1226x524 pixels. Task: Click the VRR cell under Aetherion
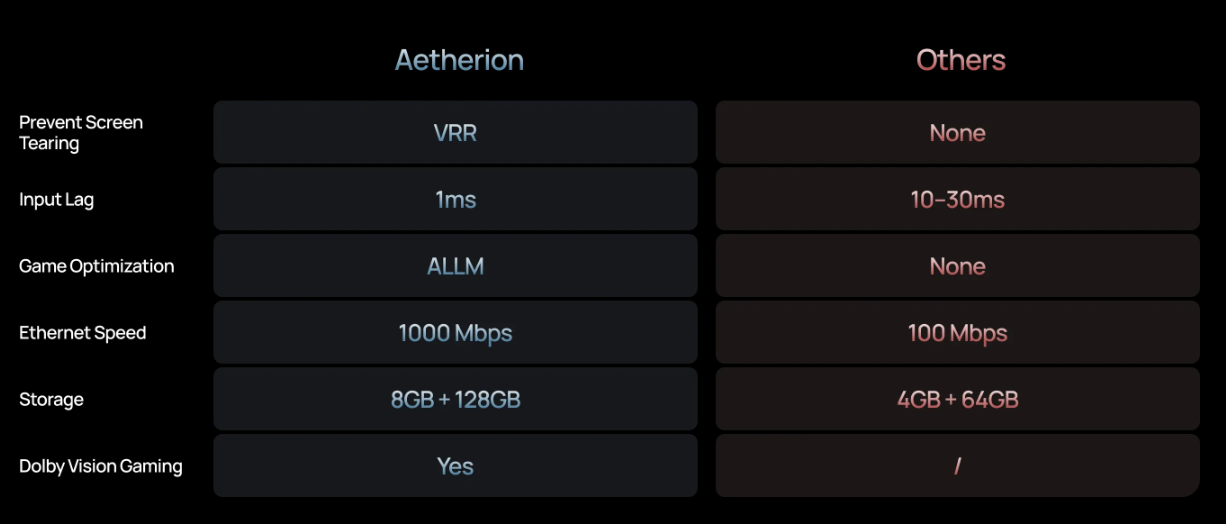tap(455, 133)
